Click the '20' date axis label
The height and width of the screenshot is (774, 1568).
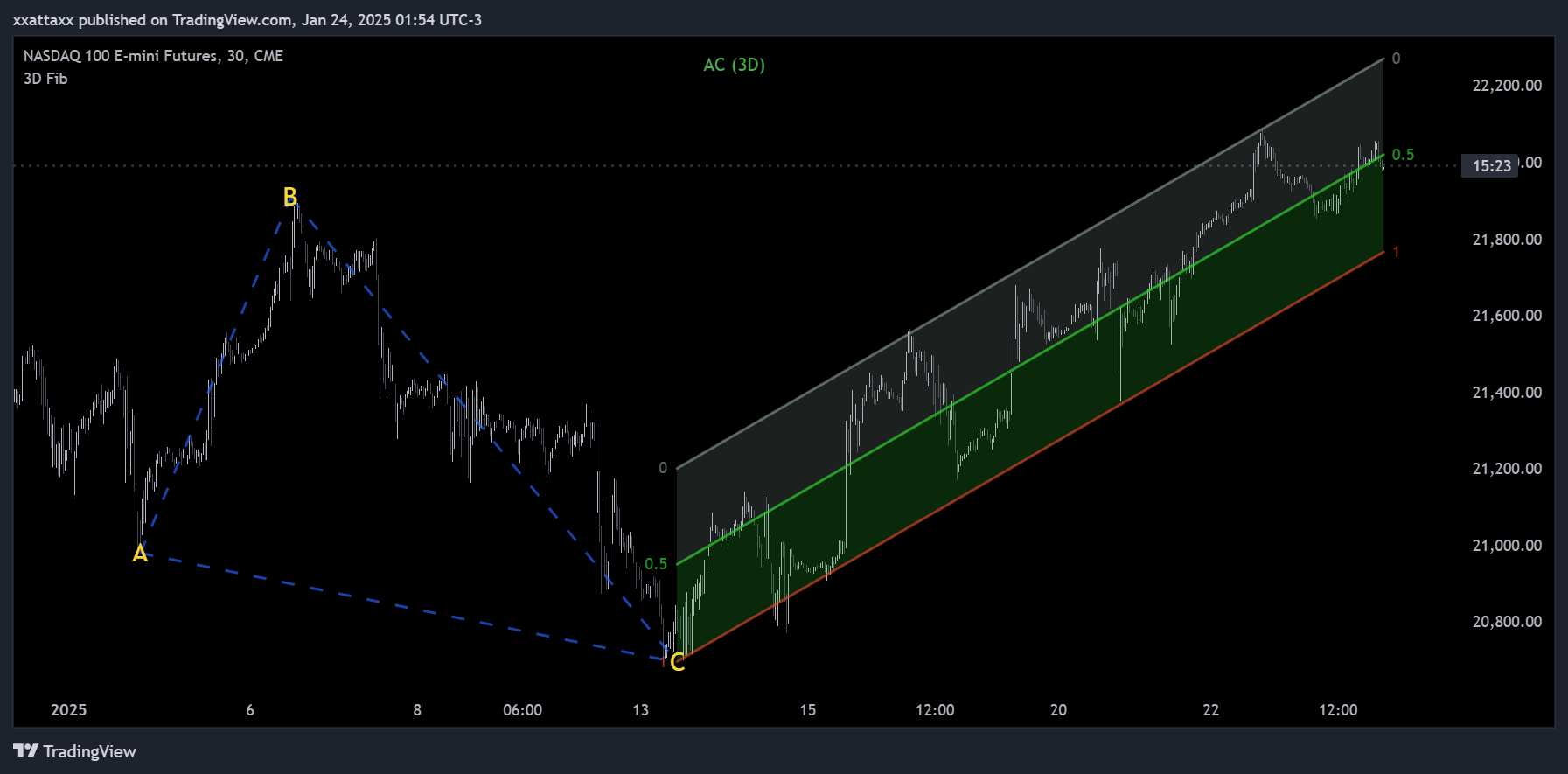coord(1058,710)
